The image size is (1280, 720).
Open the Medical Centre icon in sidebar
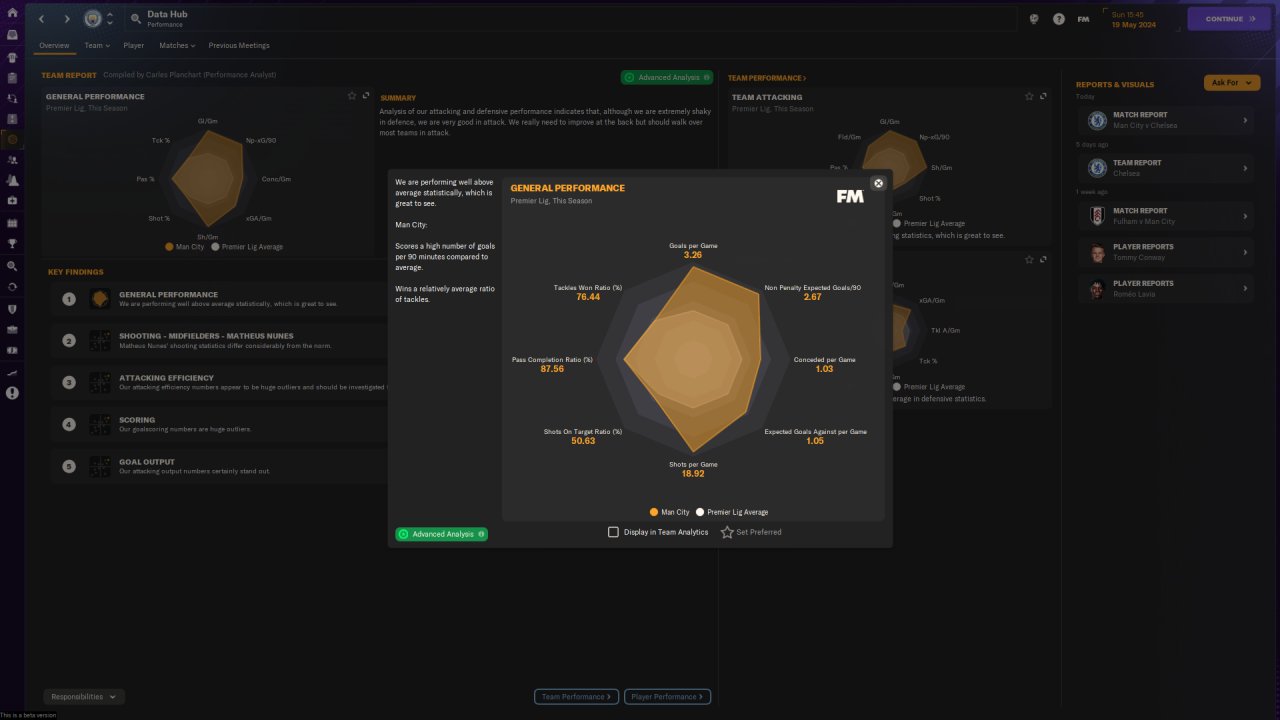click(12, 201)
